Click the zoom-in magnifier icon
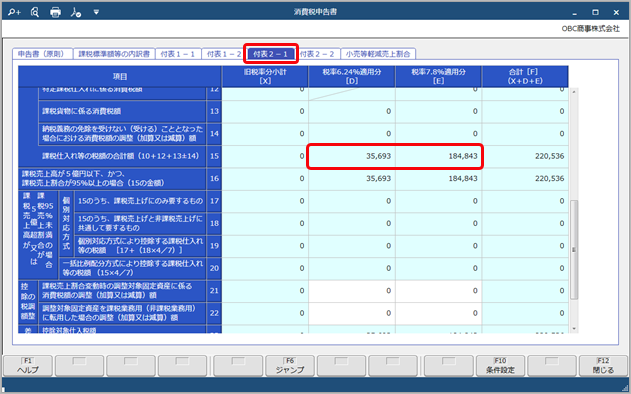The height and width of the screenshot is (394, 631). click(x=14, y=12)
